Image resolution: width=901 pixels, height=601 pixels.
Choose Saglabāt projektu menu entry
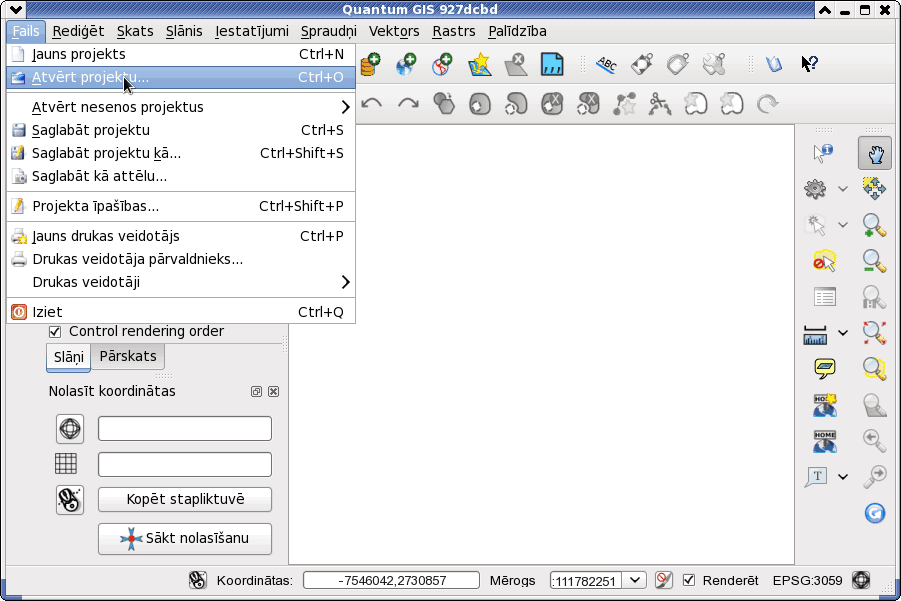coord(180,130)
